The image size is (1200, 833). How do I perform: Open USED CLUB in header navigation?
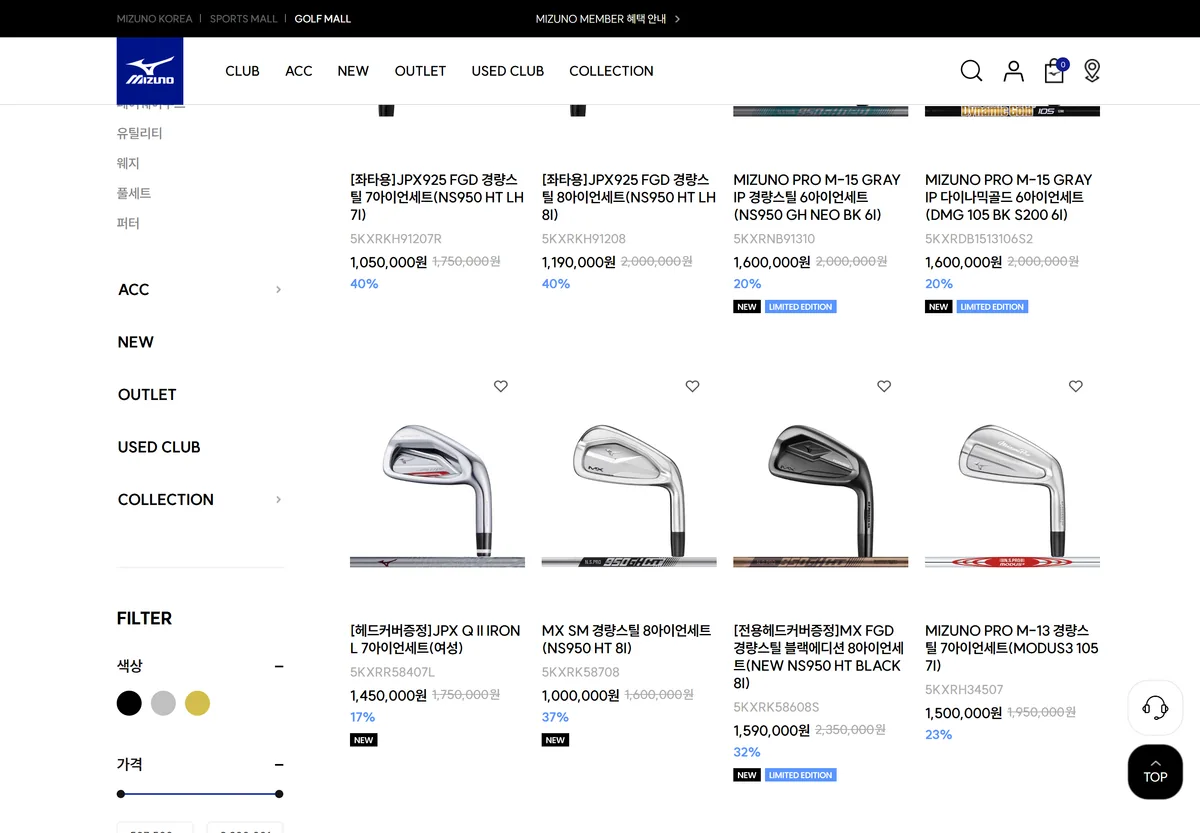pyautogui.click(x=508, y=71)
